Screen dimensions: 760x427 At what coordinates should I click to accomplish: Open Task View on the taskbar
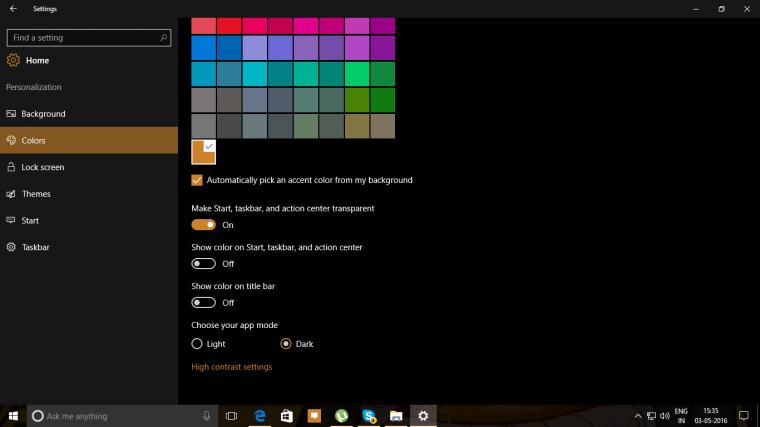click(231, 416)
